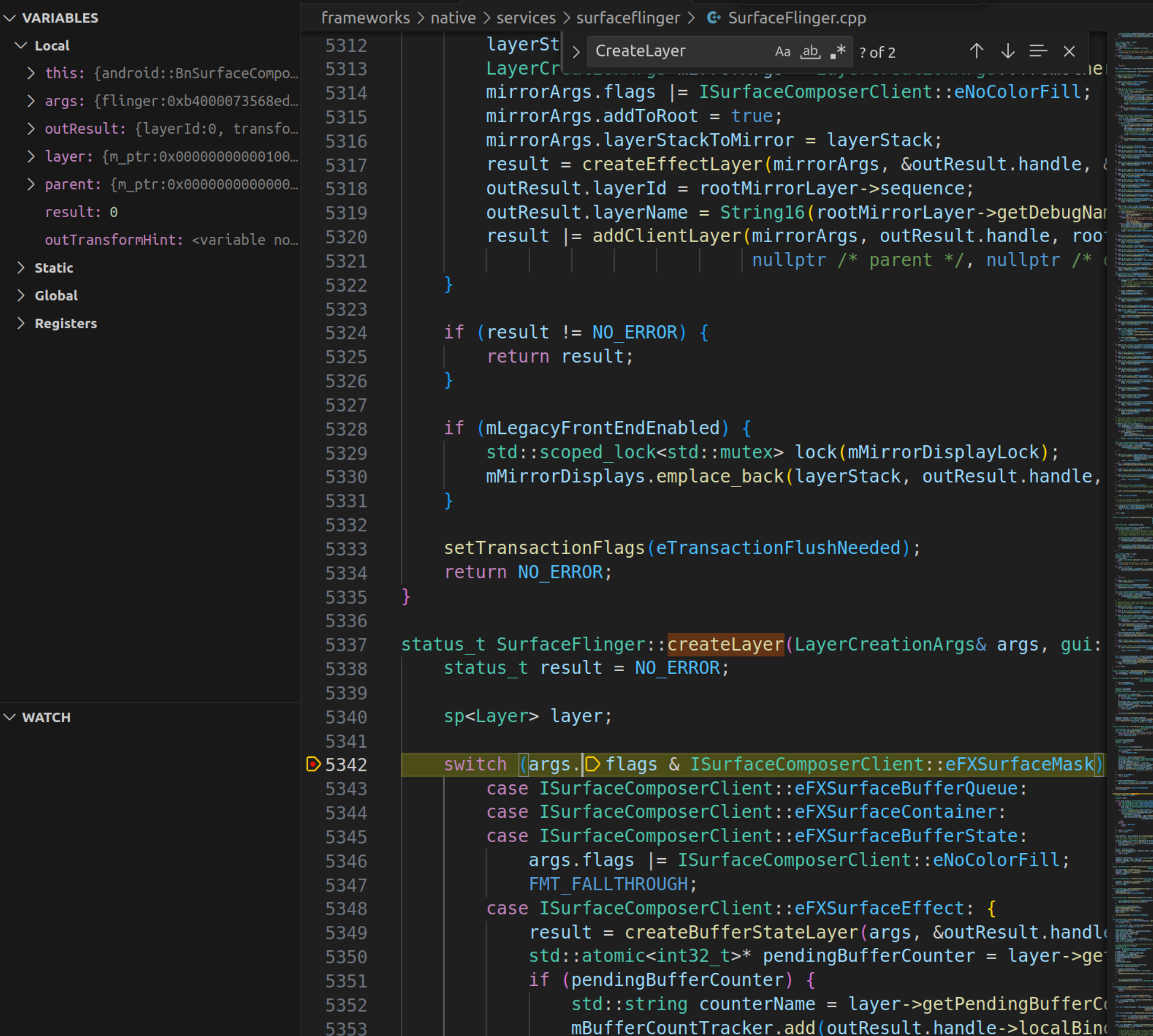Click C++ file icon in breadcrumb
This screenshot has width=1153, height=1036.
(x=713, y=18)
